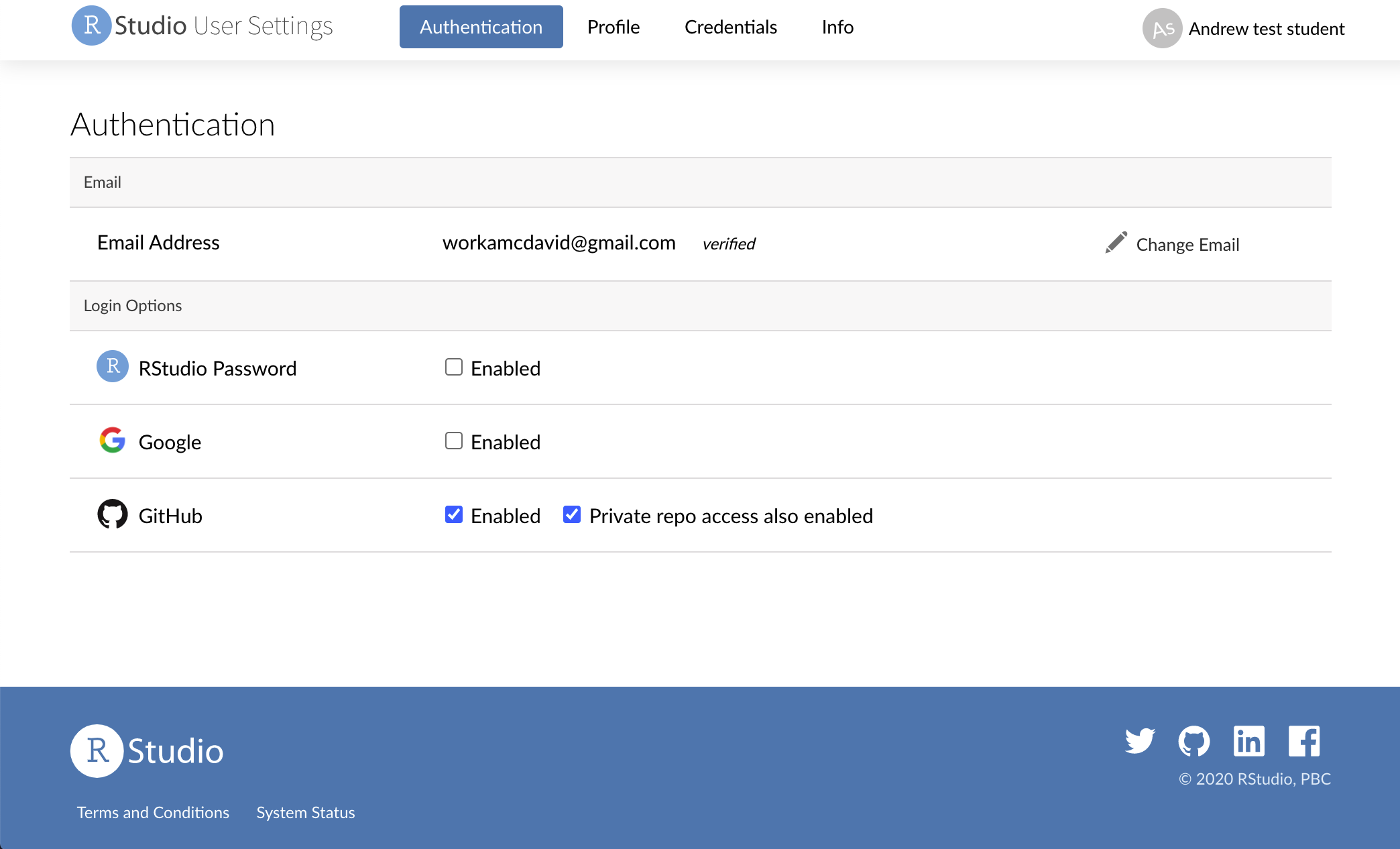Open LinkedIn icon in footer
The height and width of the screenshot is (849, 1400).
pyautogui.click(x=1248, y=741)
